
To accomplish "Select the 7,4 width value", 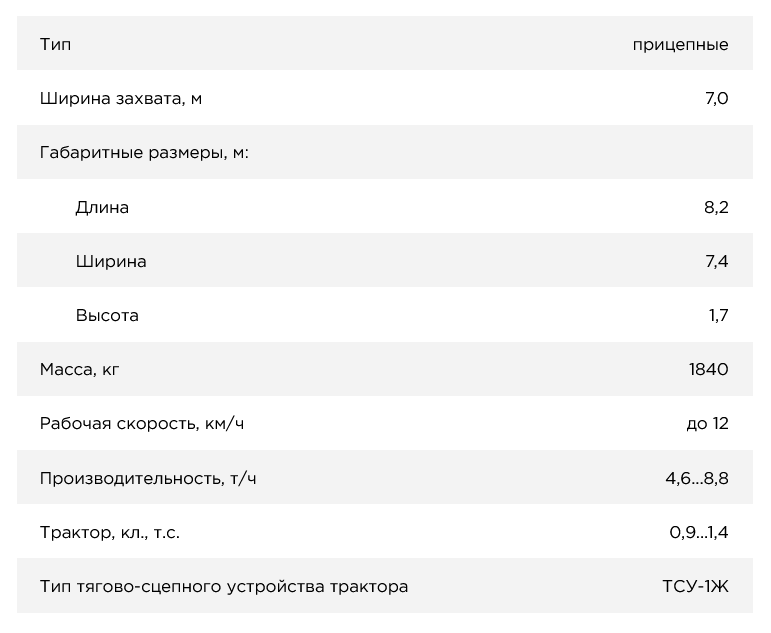I will (716, 261).
